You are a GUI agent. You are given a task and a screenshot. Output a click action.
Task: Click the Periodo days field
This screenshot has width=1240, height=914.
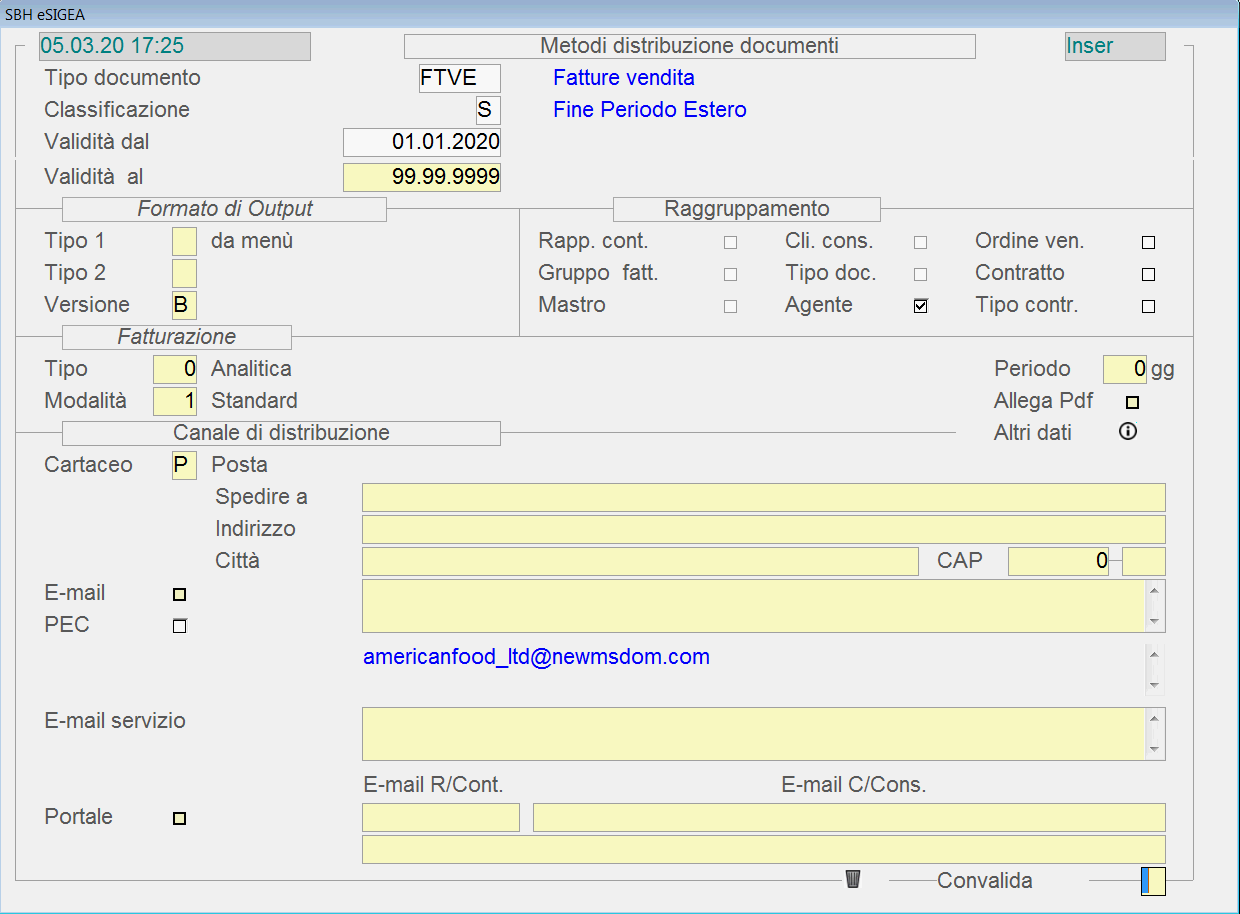click(x=1124, y=369)
